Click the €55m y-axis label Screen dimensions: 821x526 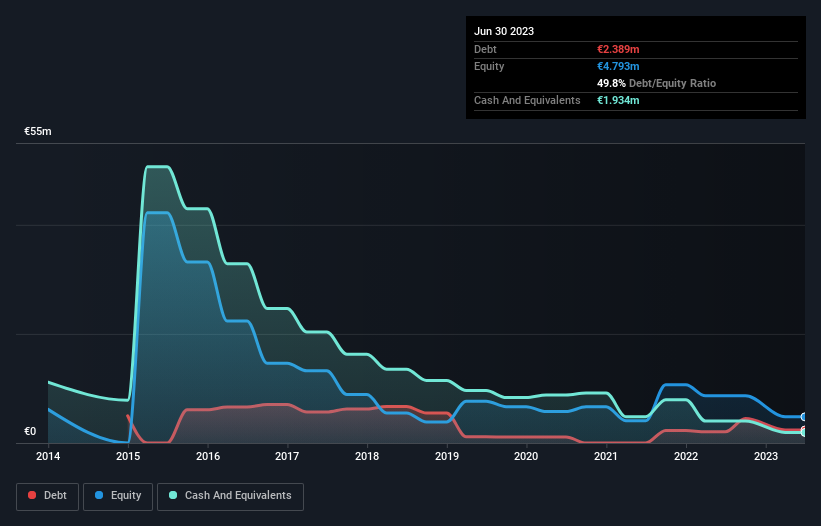pyautogui.click(x=38, y=131)
